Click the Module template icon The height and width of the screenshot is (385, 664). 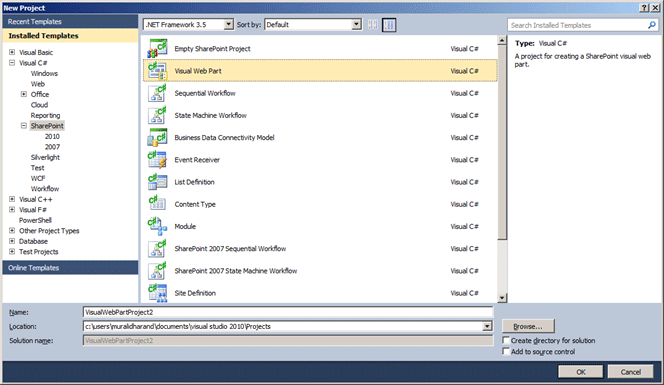pos(157,227)
